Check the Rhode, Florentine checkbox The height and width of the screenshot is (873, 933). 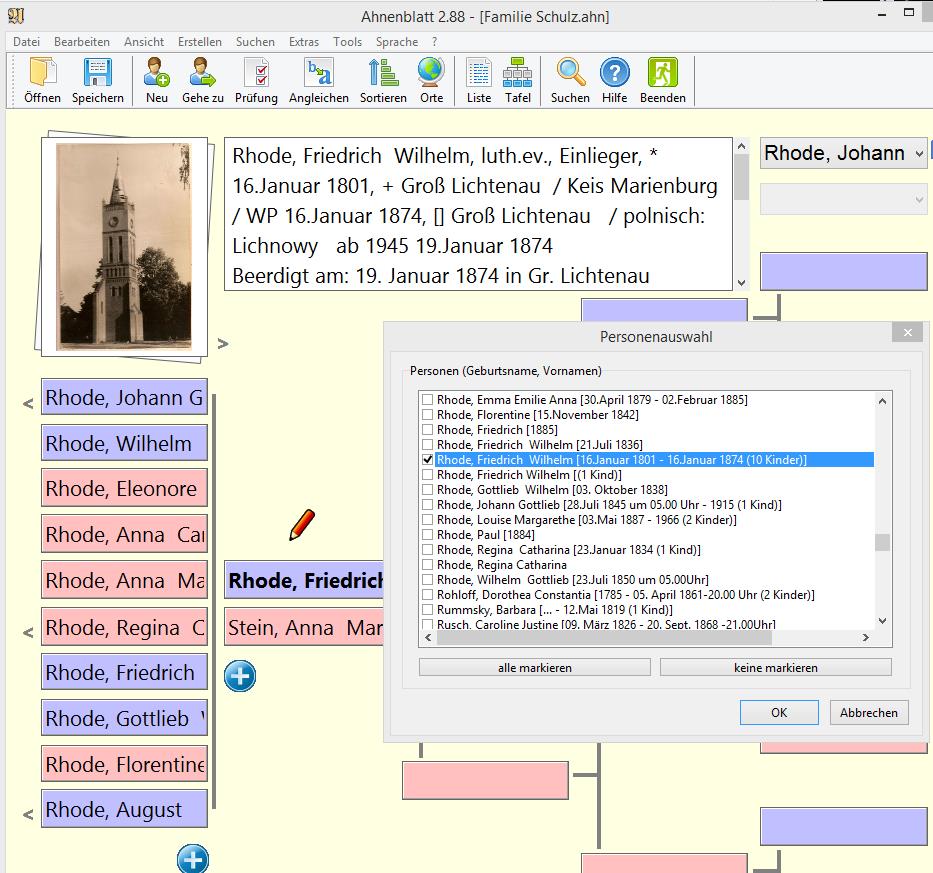tap(428, 415)
